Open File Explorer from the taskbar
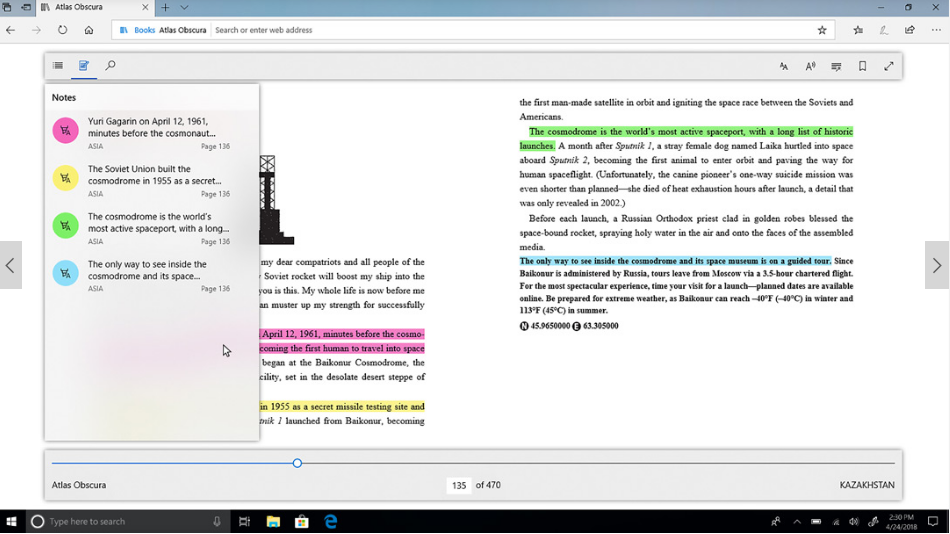950x534 pixels. pyautogui.click(x=273, y=521)
